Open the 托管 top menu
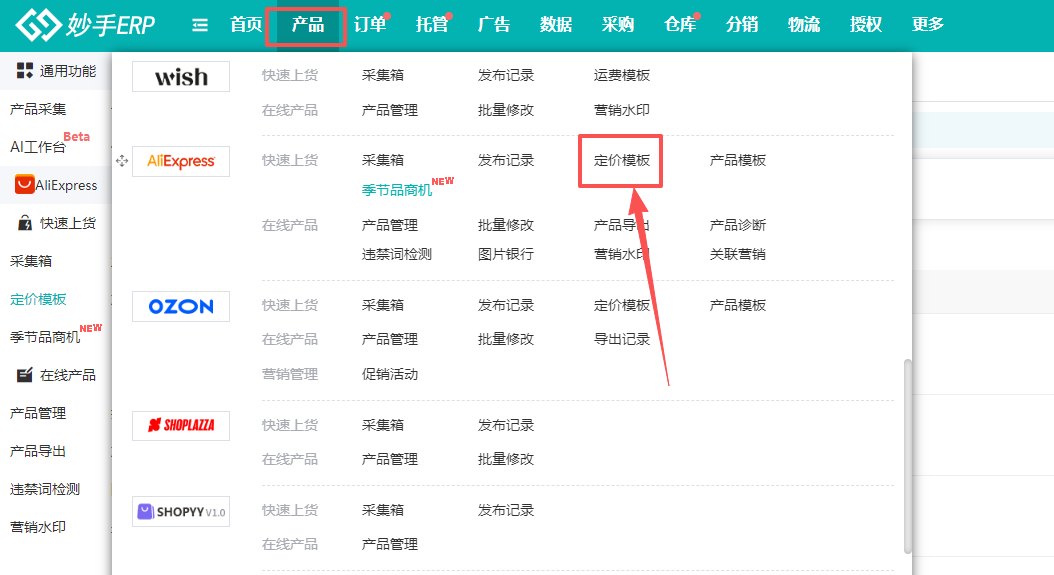The image size is (1054, 575). pyautogui.click(x=432, y=25)
